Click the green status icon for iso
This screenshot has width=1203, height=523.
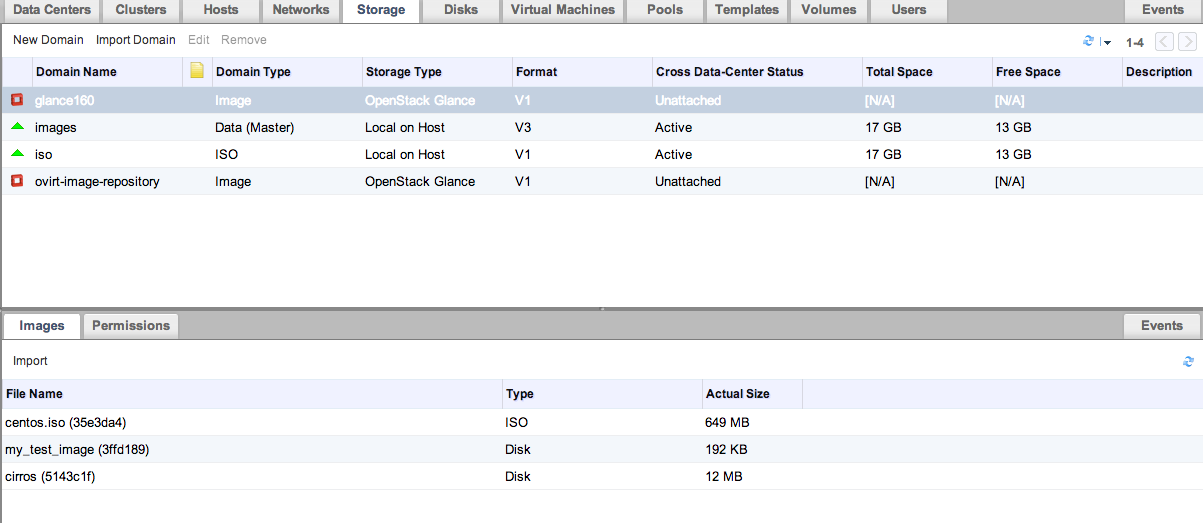(x=17, y=154)
